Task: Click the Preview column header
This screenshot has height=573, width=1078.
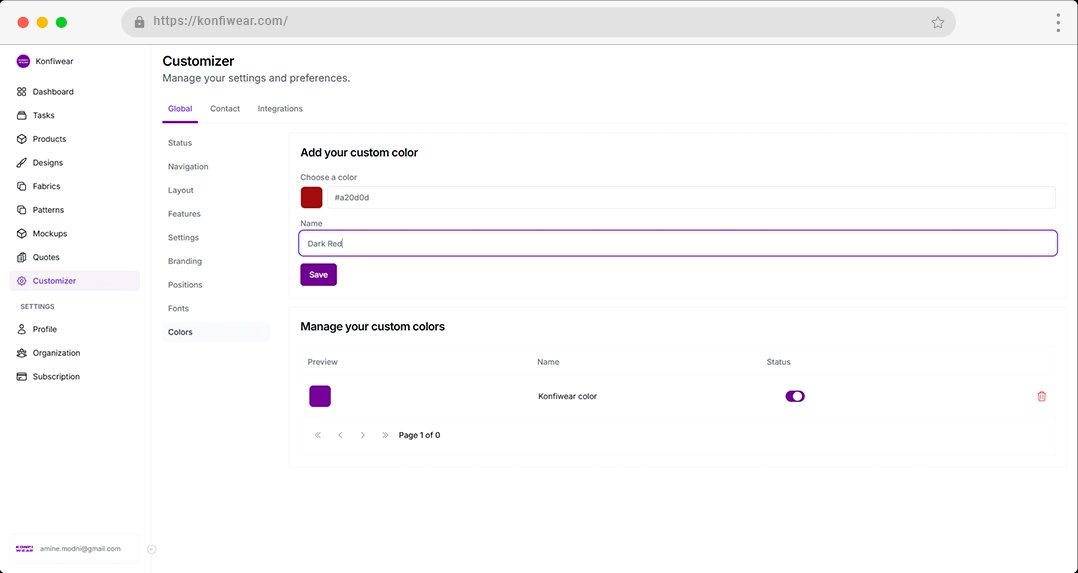Action: [x=322, y=362]
